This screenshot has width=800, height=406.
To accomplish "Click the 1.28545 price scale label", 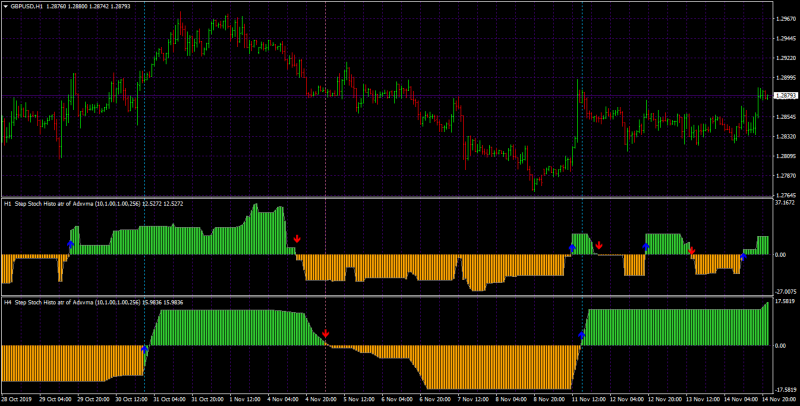I will [x=786, y=117].
